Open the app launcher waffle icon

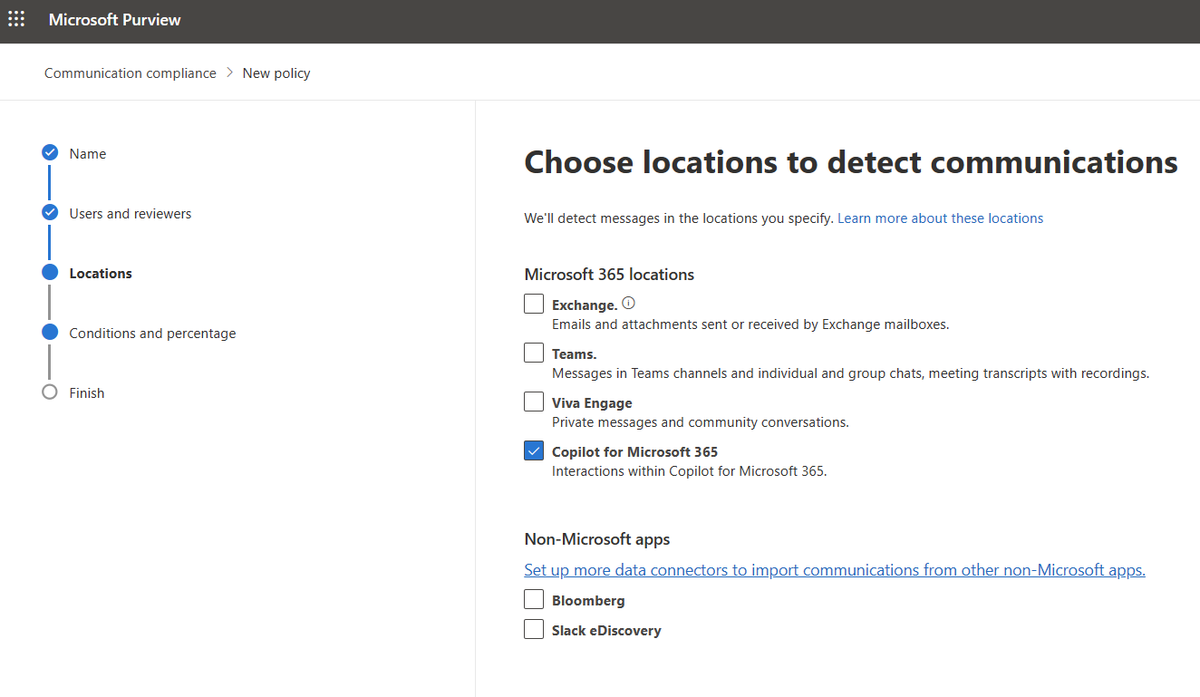16,20
